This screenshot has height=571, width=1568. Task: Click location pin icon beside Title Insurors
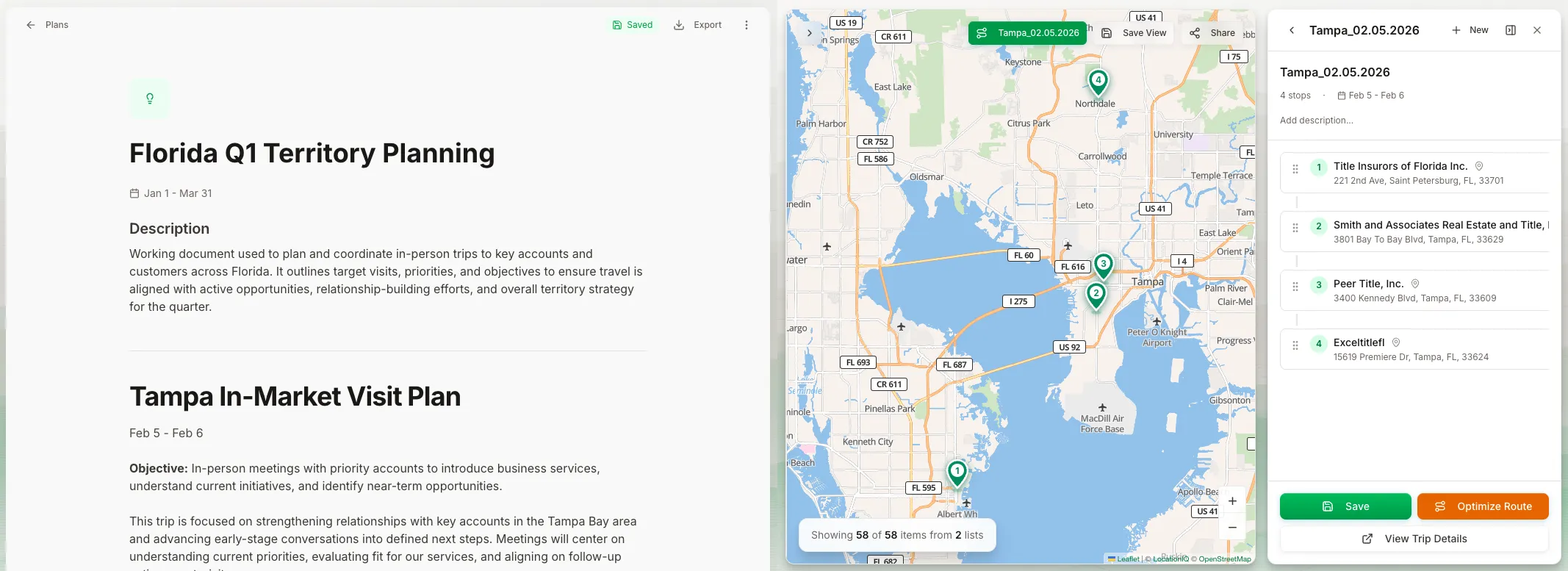pos(1479,166)
